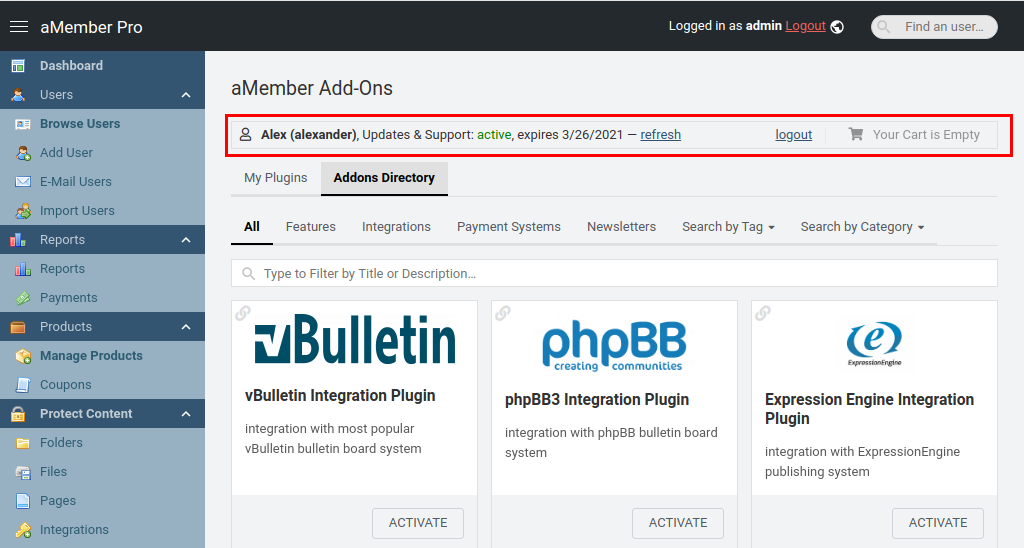Open the Search by Tag dropdown
1024x548 pixels.
tap(728, 227)
